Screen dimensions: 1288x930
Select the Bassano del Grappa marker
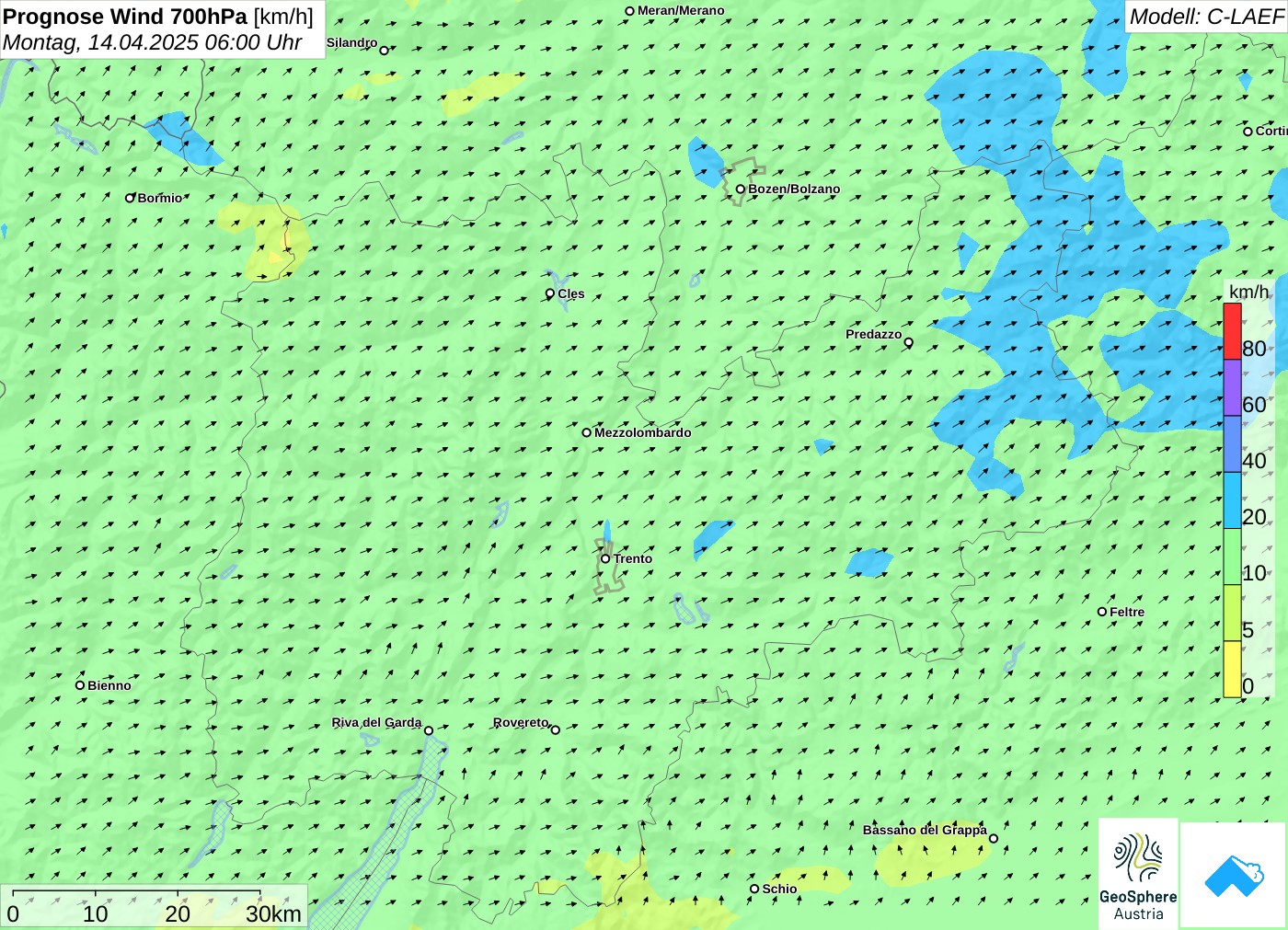pos(993,838)
